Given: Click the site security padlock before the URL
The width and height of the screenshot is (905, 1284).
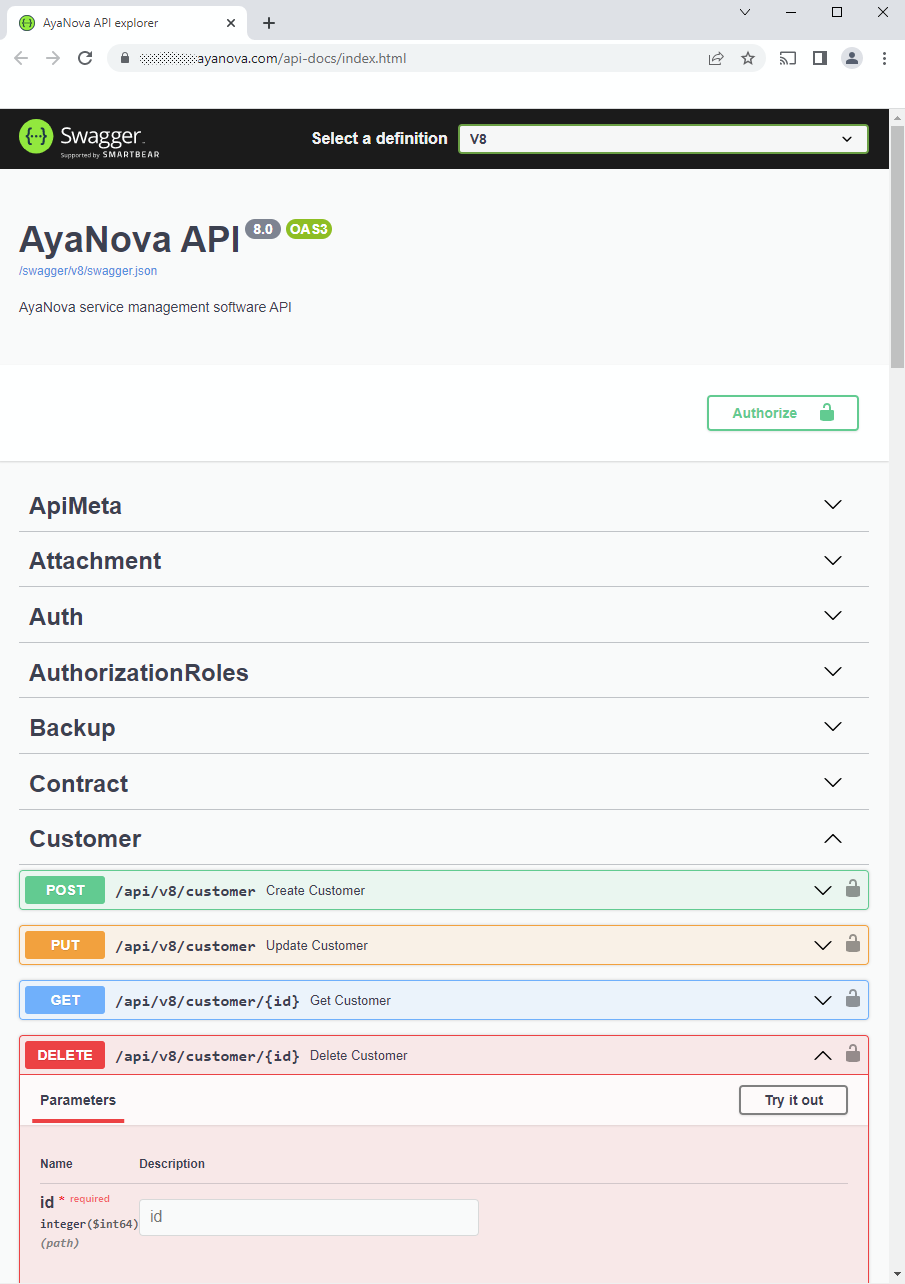Looking at the screenshot, I should pyautogui.click(x=124, y=58).
